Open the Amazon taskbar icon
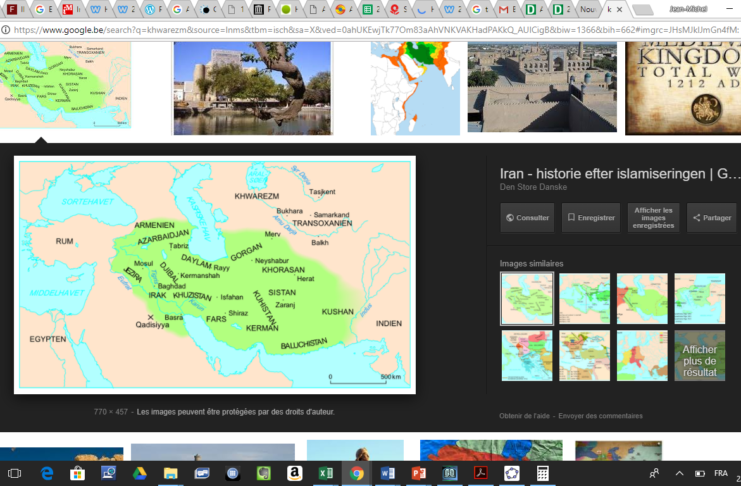741x486 pixels. (x=294, y=473)
